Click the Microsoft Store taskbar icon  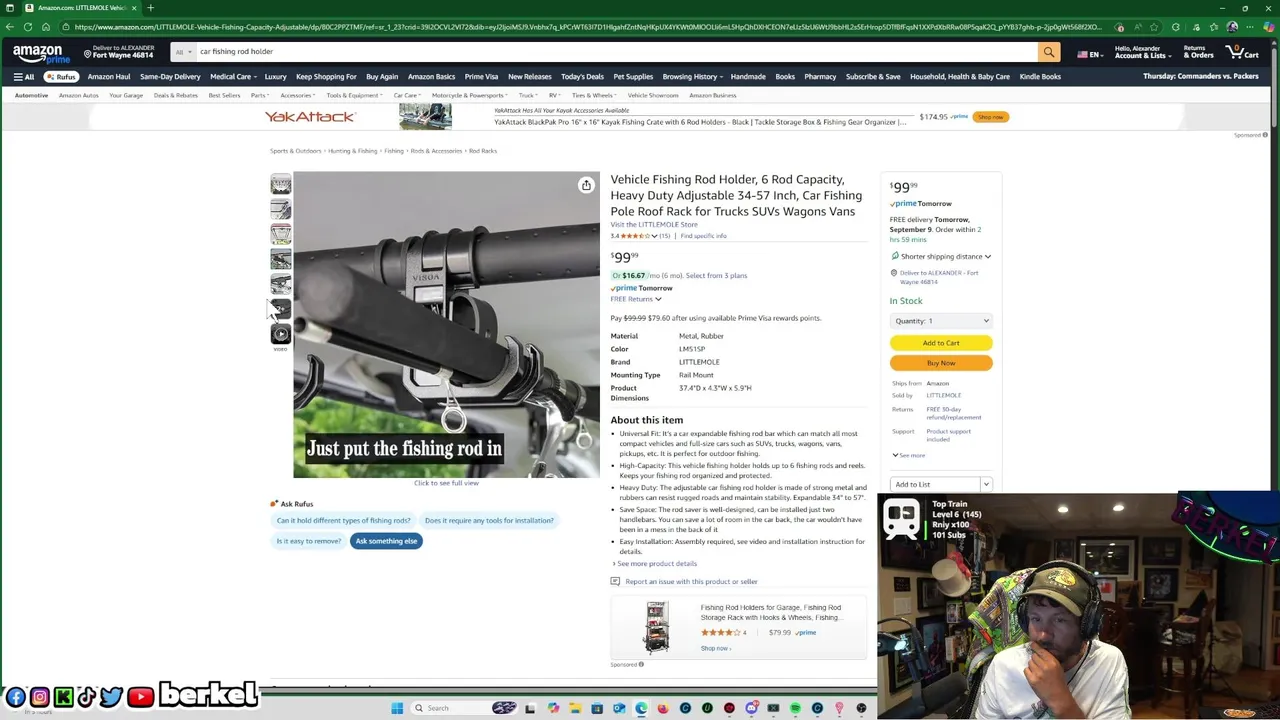pyautogui.click(x=597, y=708)
